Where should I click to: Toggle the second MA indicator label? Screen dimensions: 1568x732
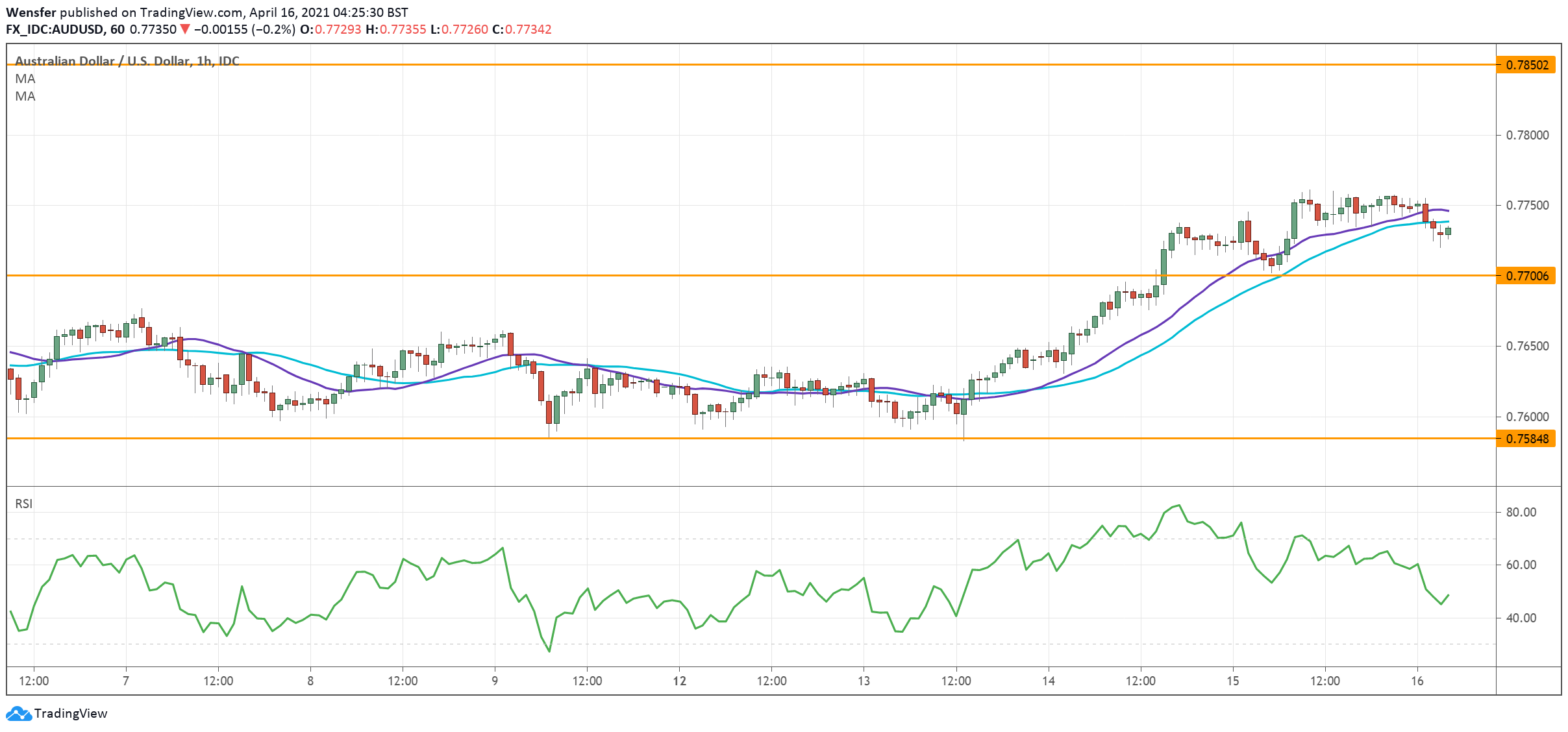[25, 97]
